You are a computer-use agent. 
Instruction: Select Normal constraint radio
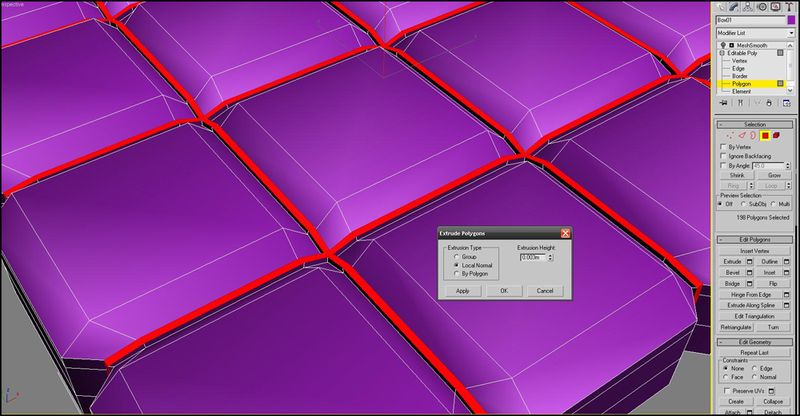tap(755, 377)
